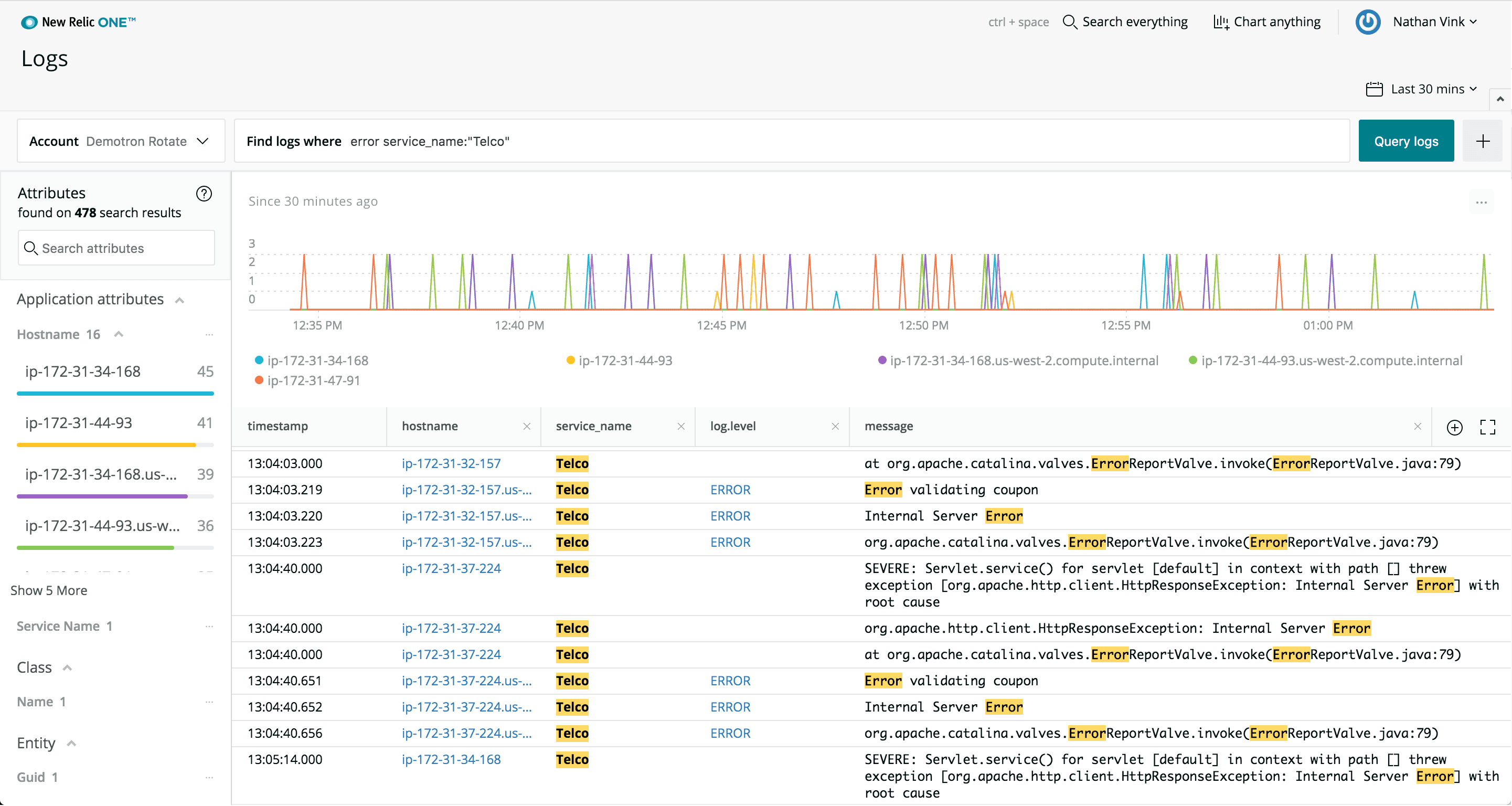Click the Query logs button
The width and height of the screenshot is (1512, 806).
(1405, 141)
